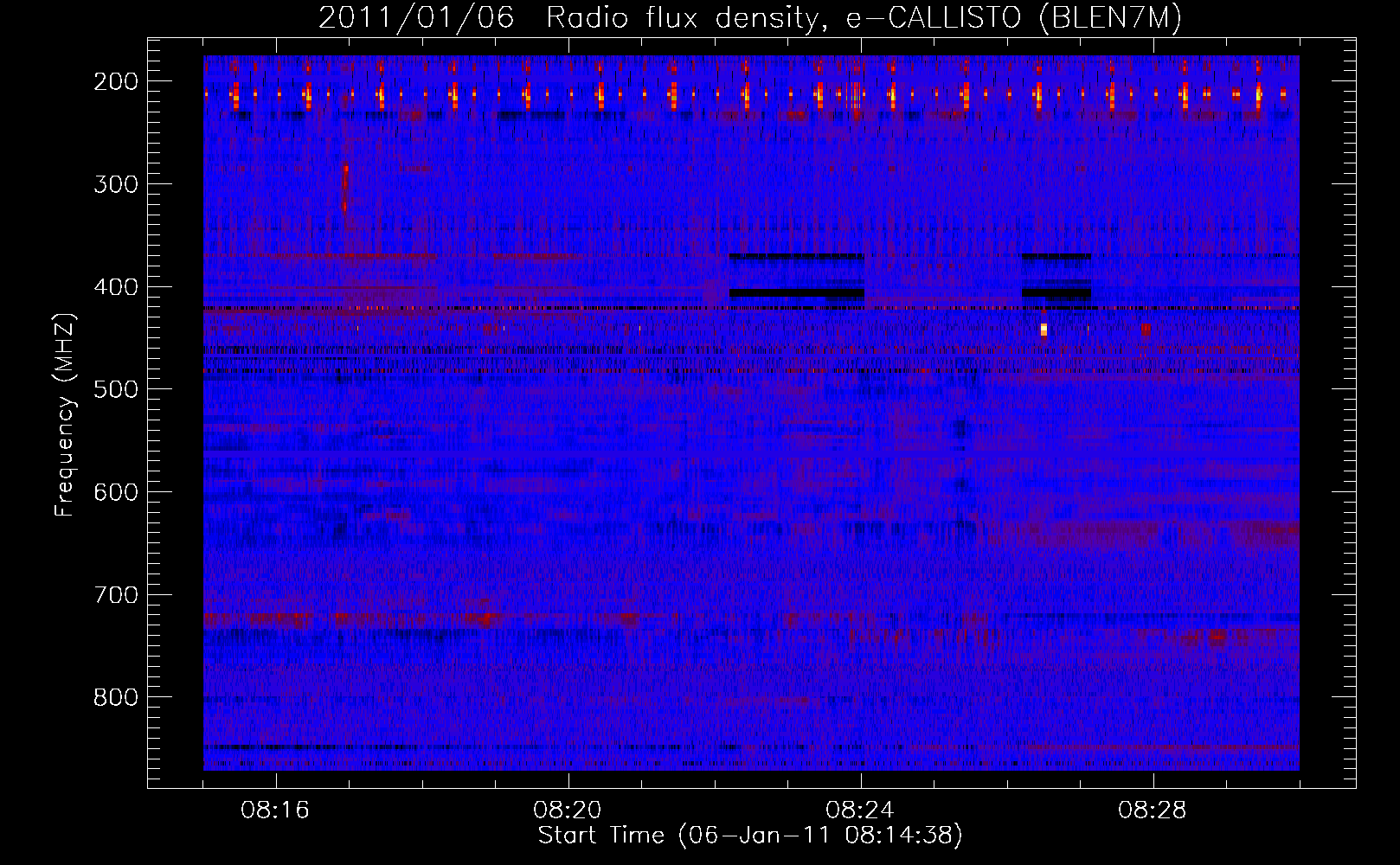The image size is (1400, 865).
Task: Click the 08:24 time tick label
Action: tap(860, 811)
